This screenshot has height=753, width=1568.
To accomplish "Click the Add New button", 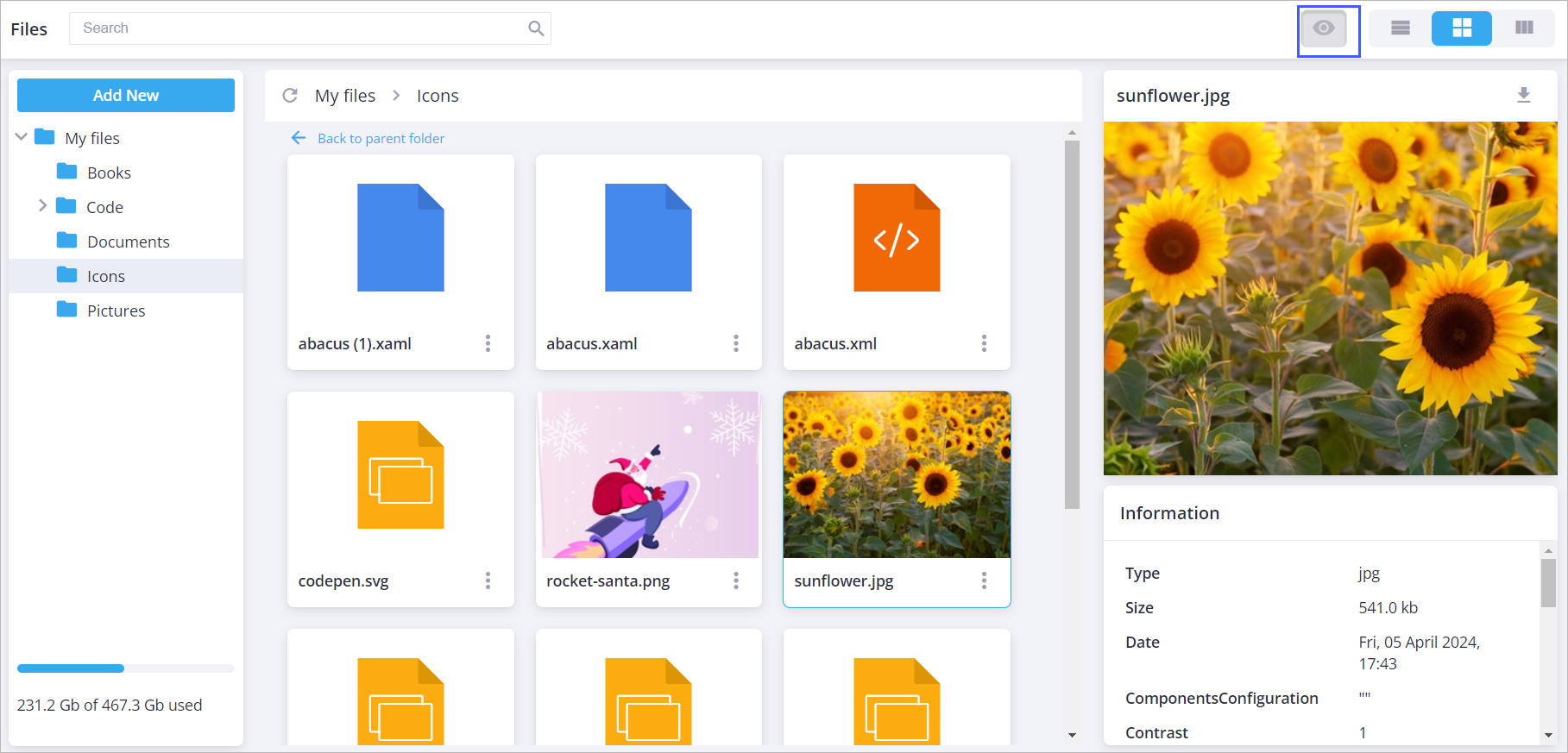I will click(x=126, y=95).
